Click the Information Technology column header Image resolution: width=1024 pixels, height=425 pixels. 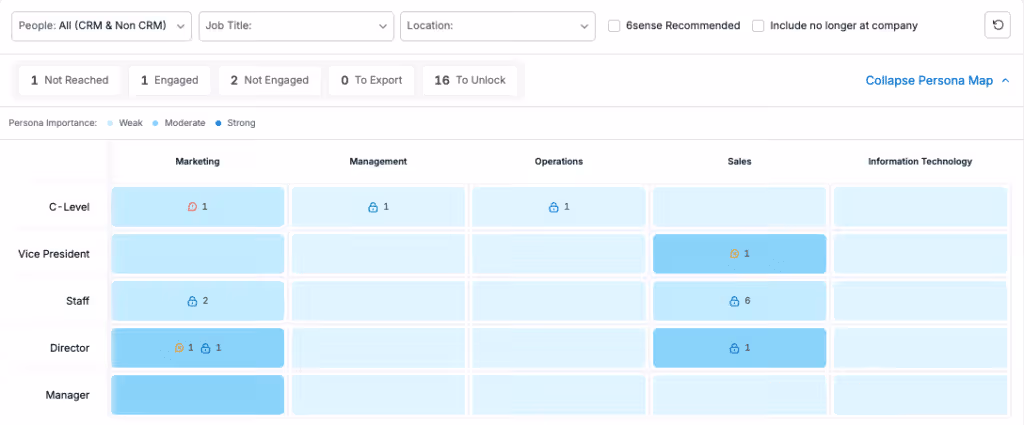(920, 161)
